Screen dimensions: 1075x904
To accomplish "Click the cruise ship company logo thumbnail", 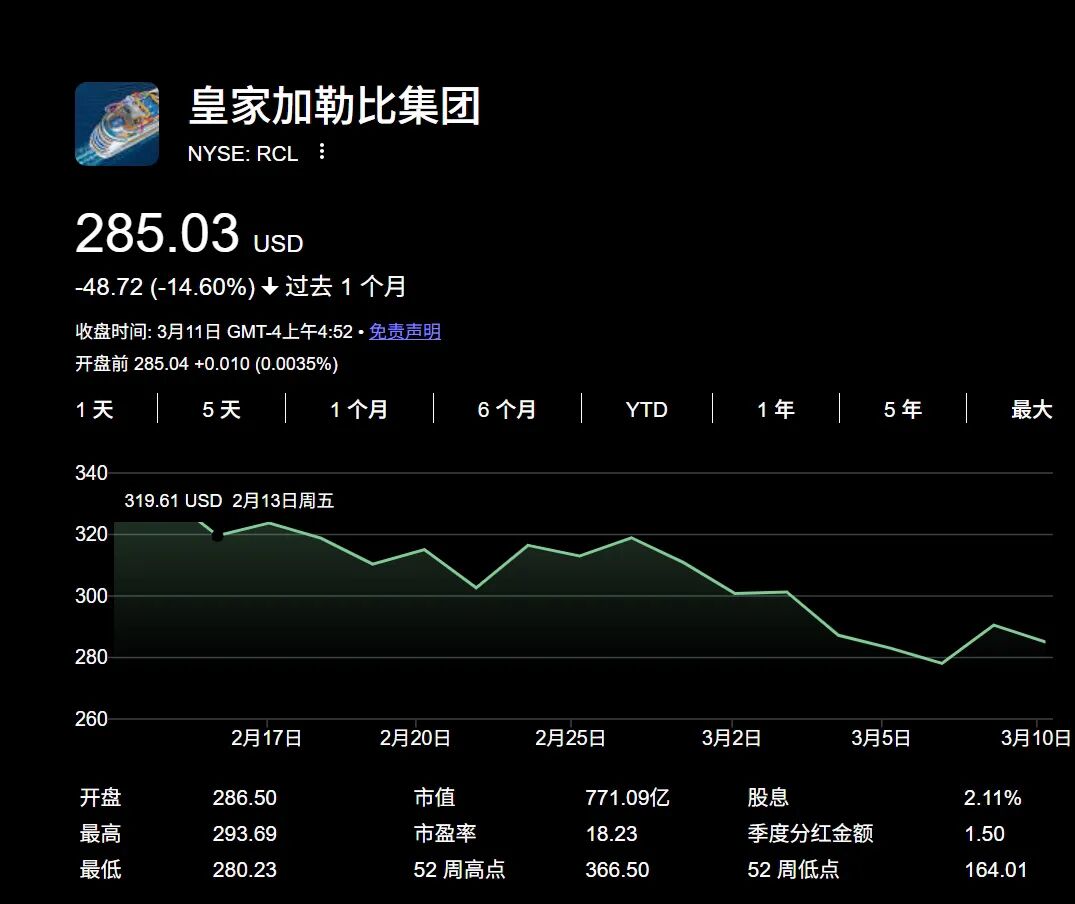I will (x=117, y=124).
